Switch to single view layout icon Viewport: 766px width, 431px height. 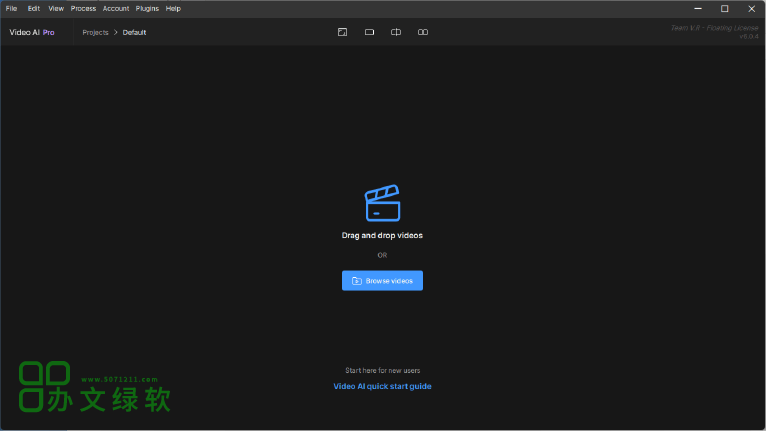click(x=369, y=32)
